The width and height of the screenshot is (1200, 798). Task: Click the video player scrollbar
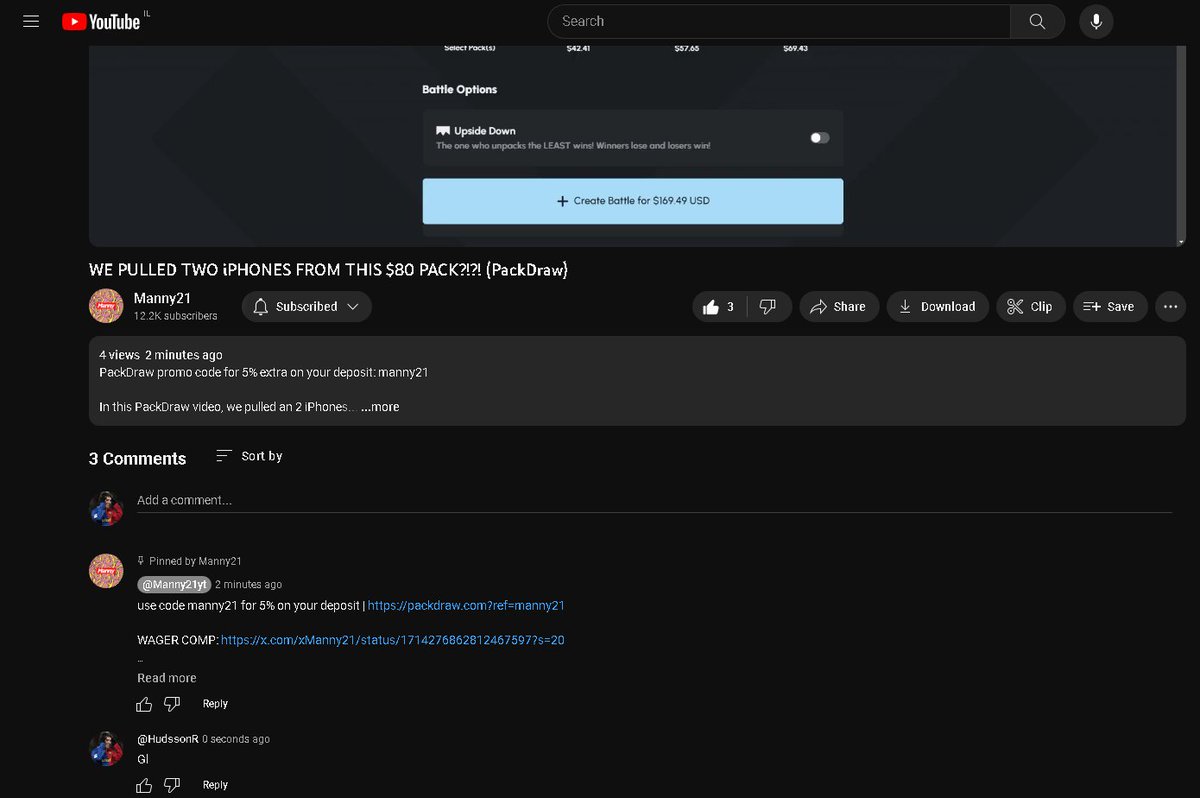(1181, 145)
